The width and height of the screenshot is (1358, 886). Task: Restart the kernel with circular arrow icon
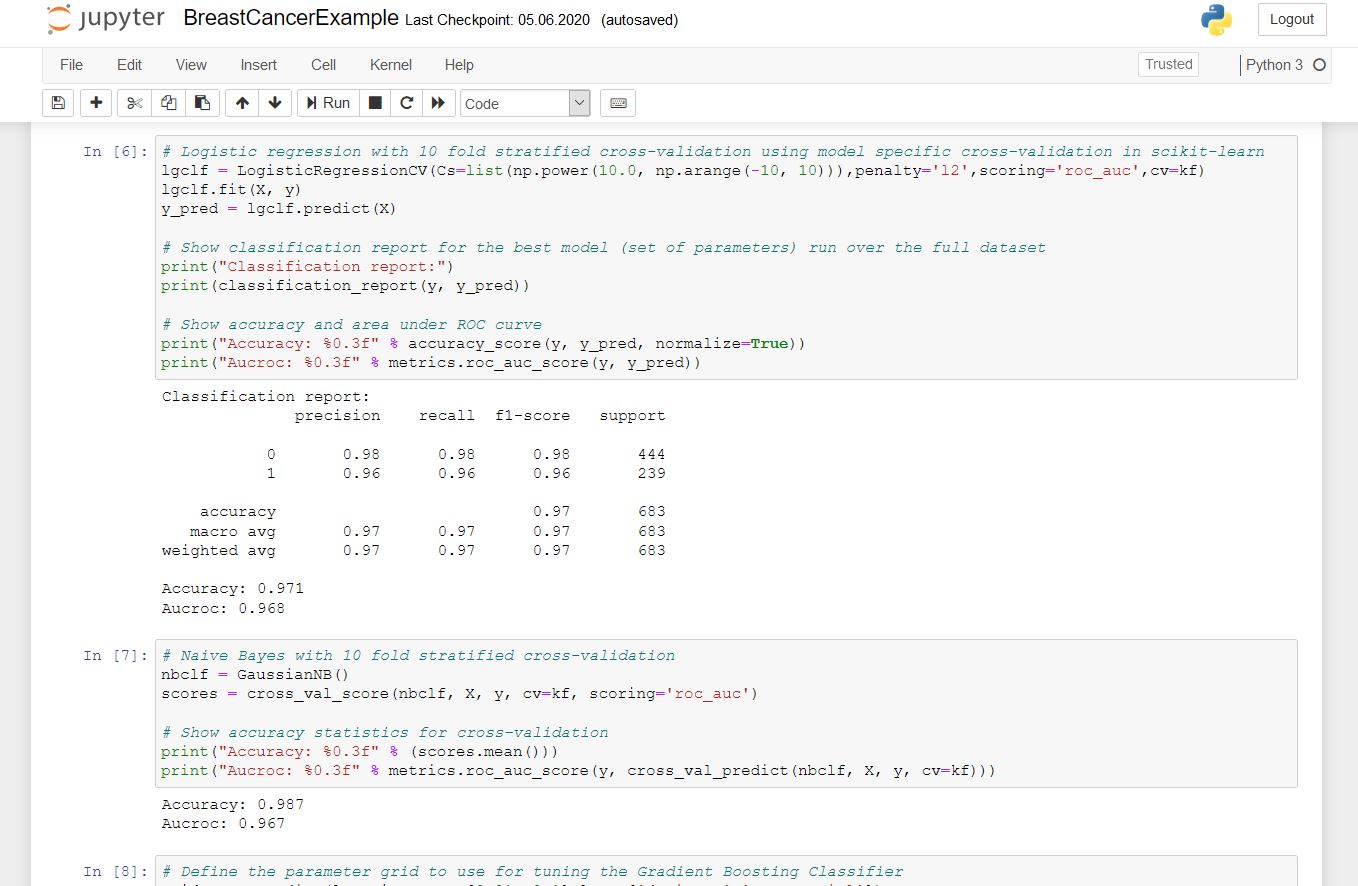(406, 103)
